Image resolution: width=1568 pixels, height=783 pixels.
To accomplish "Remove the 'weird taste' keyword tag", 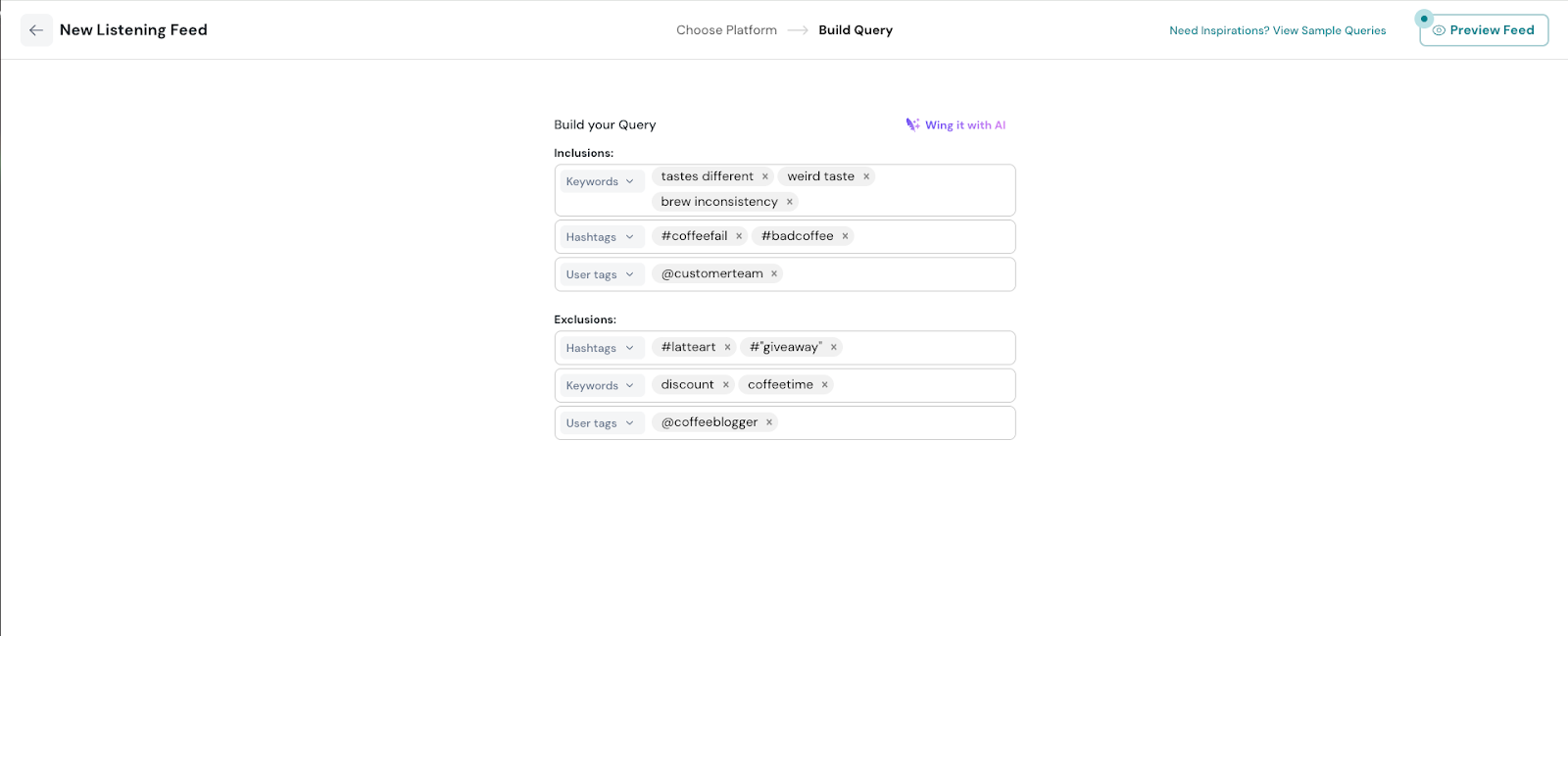I will point(866,177).
